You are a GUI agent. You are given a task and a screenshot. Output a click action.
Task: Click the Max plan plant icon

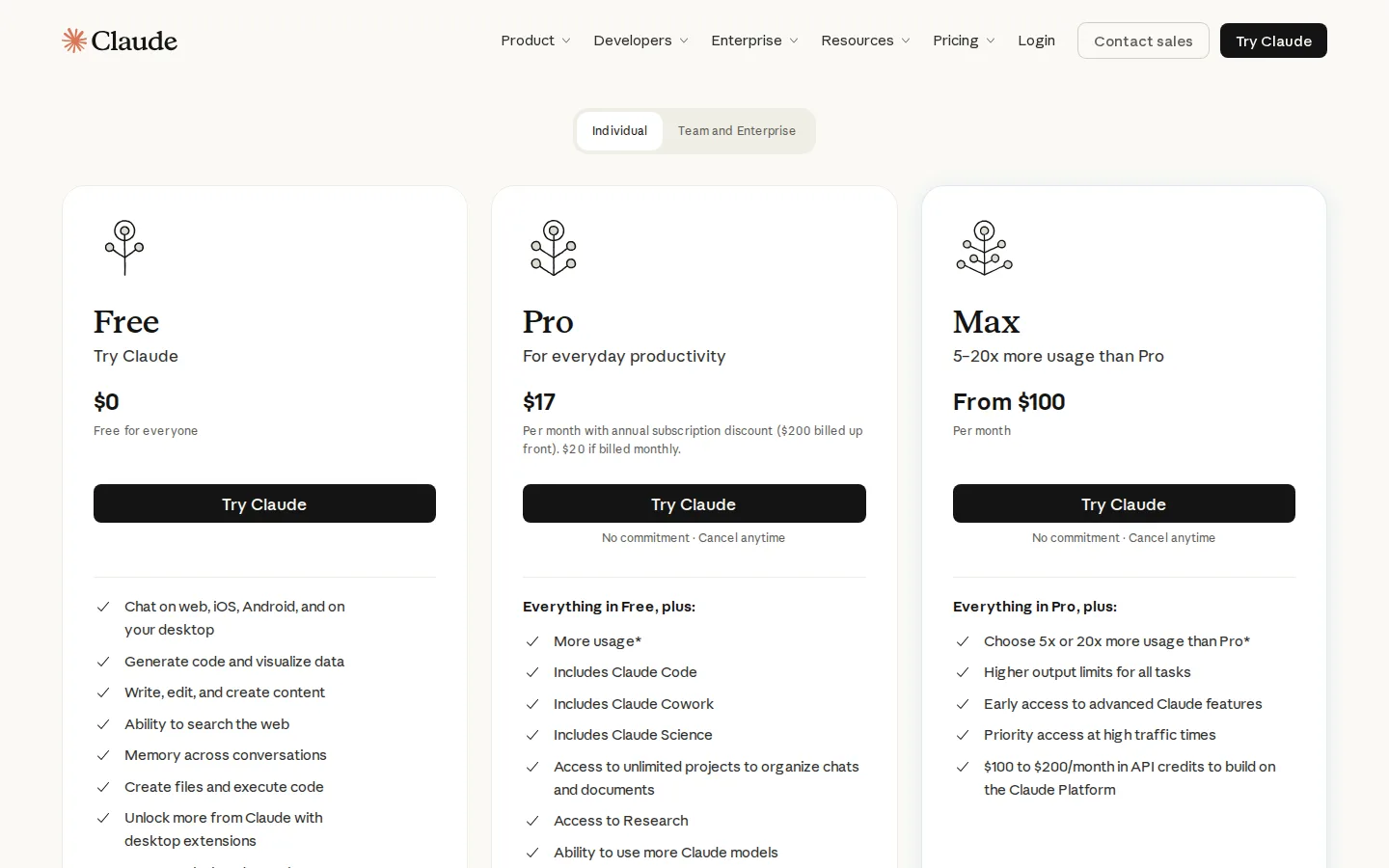pyautogui.click(x=984, y=248)
